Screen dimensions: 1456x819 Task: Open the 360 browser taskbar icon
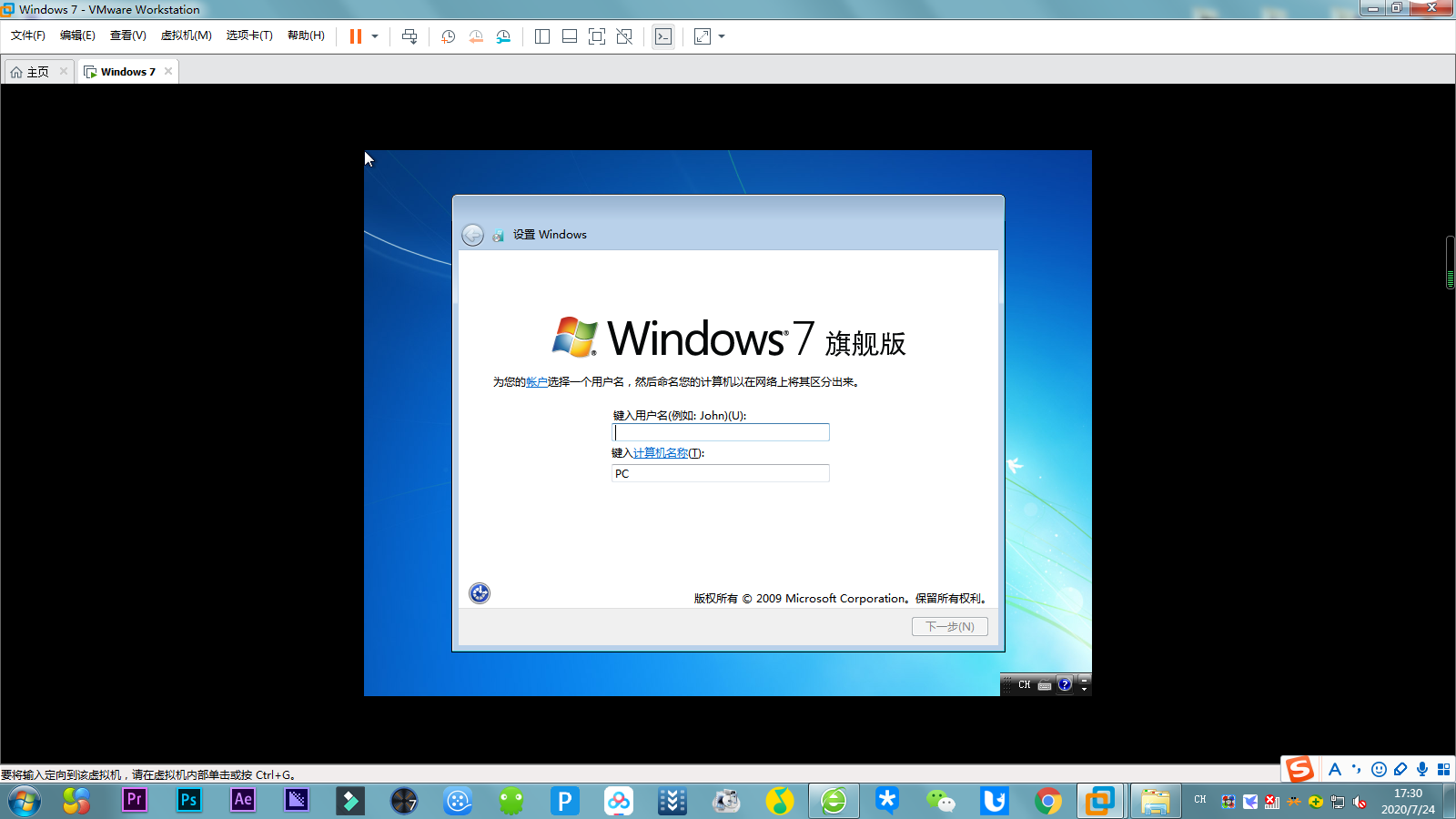click(x=834, y=801)
